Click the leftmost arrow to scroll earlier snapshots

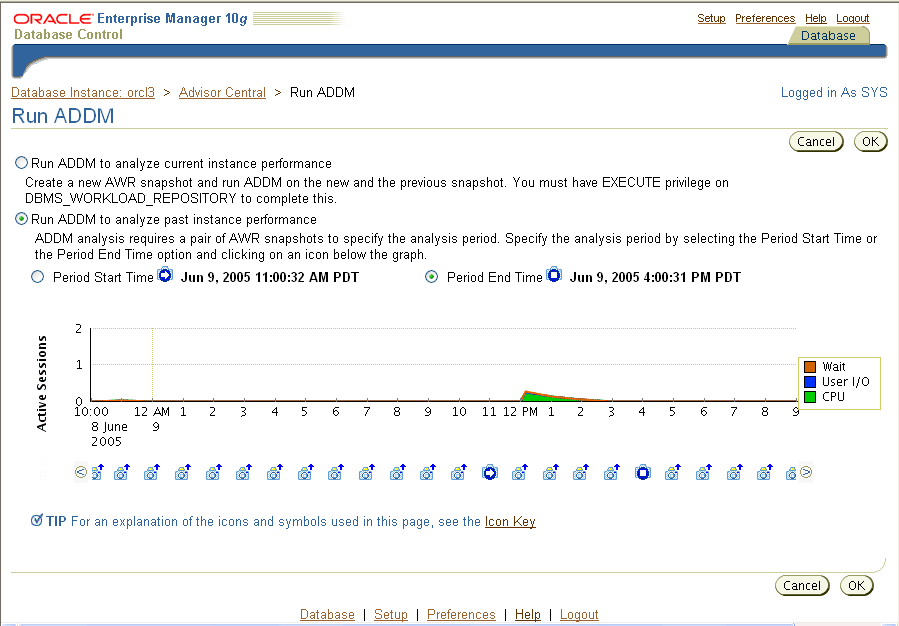(x=82, y=471)
